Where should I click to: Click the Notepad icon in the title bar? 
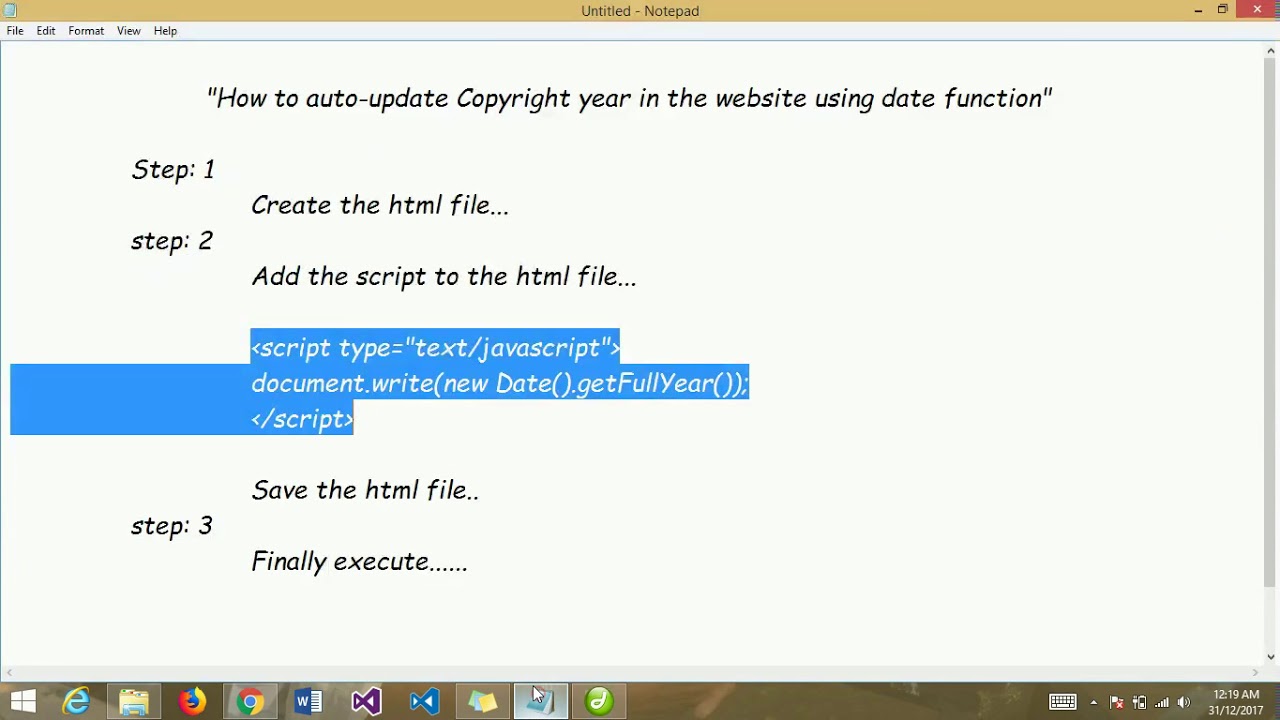pos(10,10)
